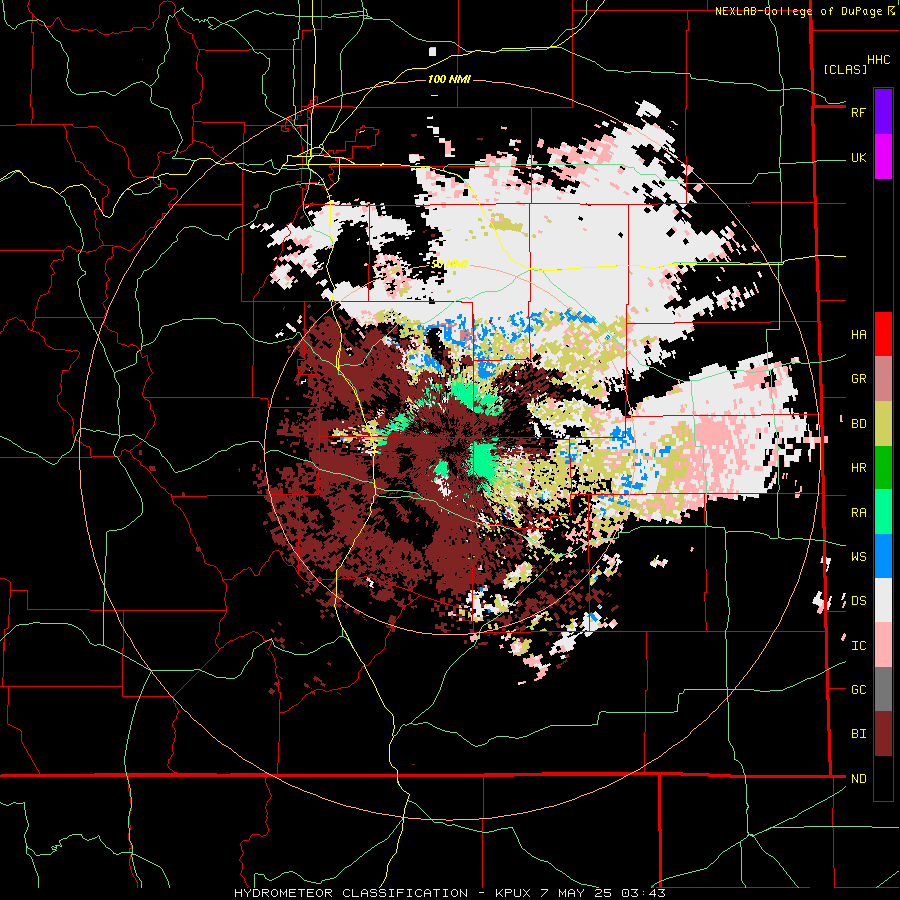The image size is (900, 900).
Task: Click the BI brown legend color block
Action: (x=883, y=734)
